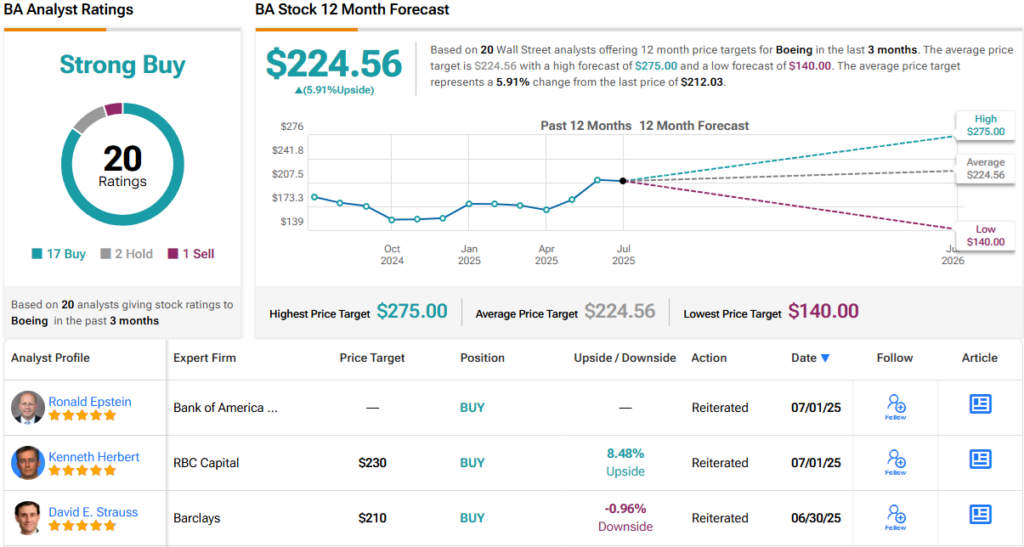The height and width of the screenshot is (547, 1024).
Task: Click the Follow column header
Action: click(x=895, y=358)
